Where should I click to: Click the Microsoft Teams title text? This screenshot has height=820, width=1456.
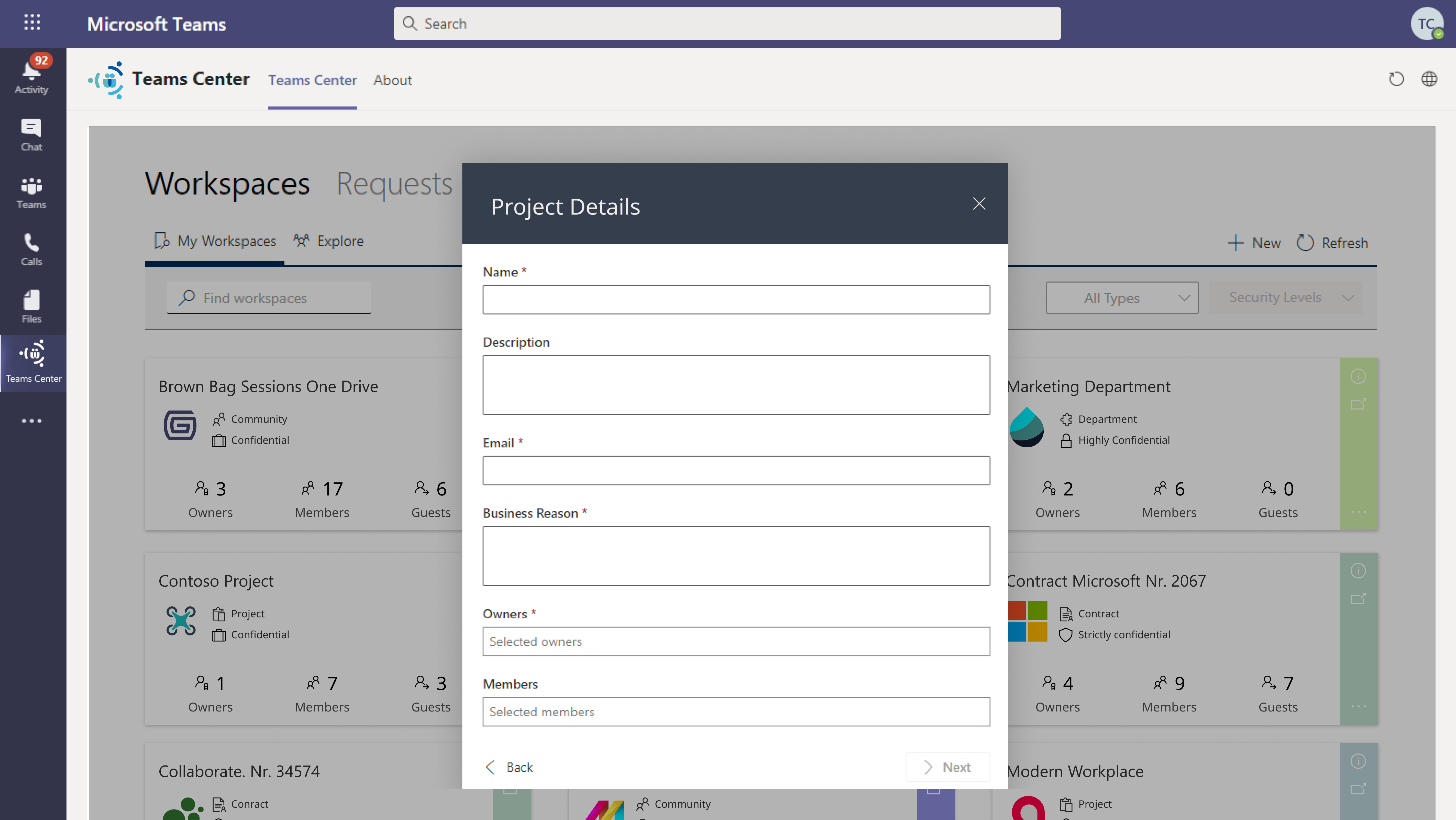[x=157, y=24]
